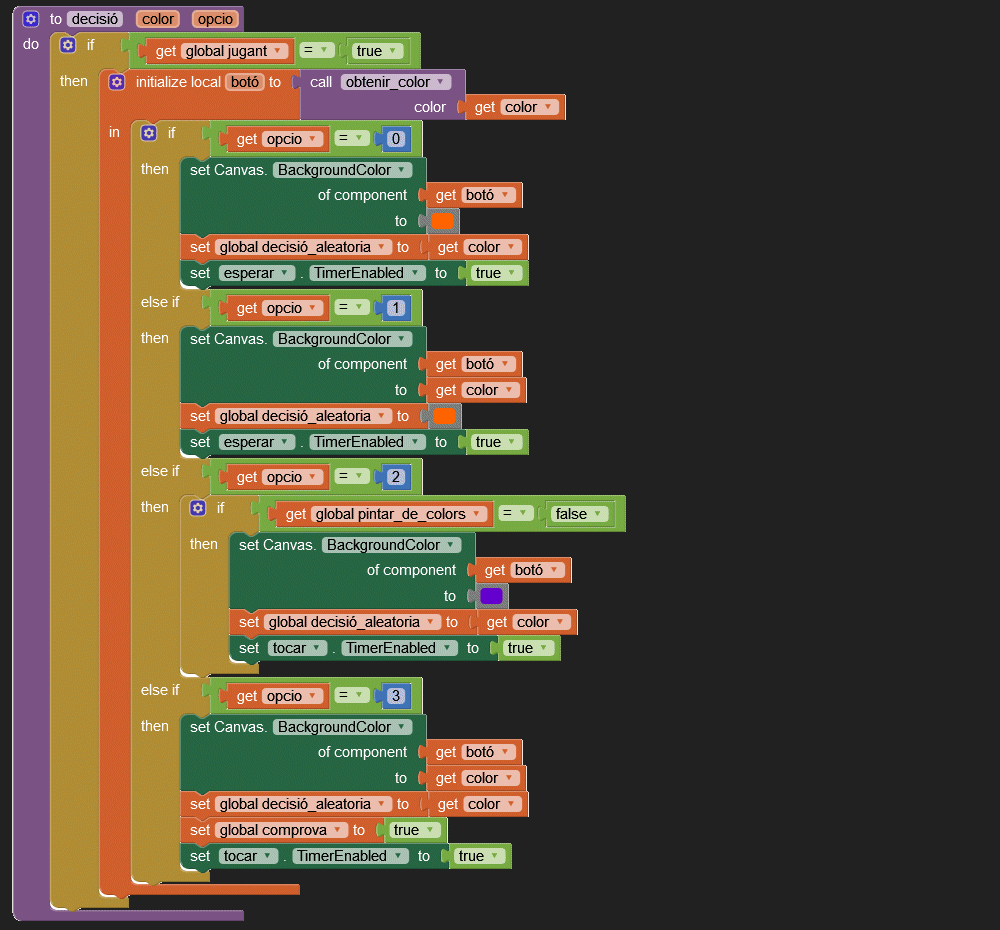Image resolution: width=1000 pixels, height=930 pixels.
Task: Select the purple color block
Action: [x=491, y=596]
